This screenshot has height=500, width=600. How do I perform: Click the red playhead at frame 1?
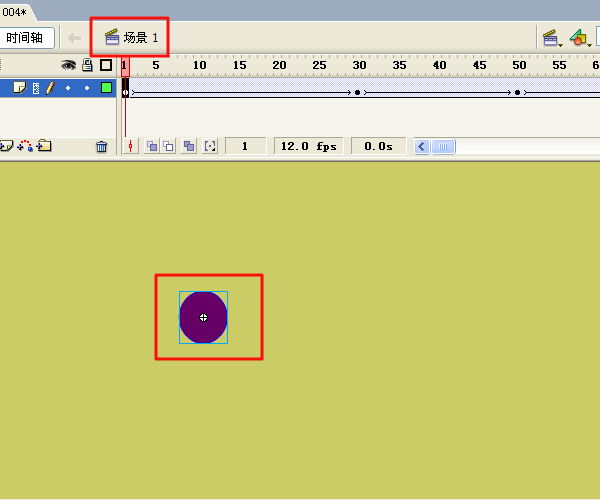tap(126, 67)
